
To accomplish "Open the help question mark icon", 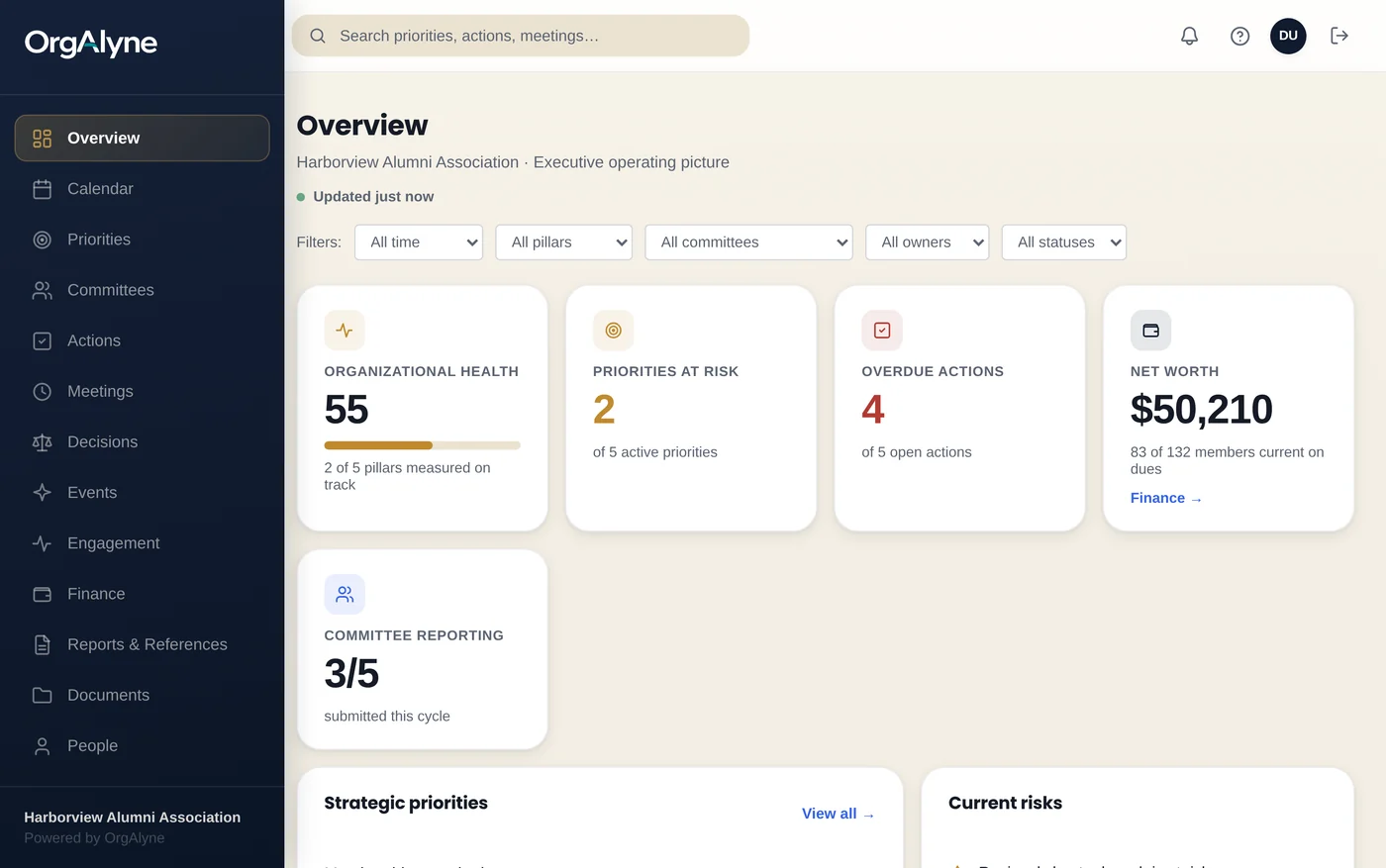I will click(1239, 36).
